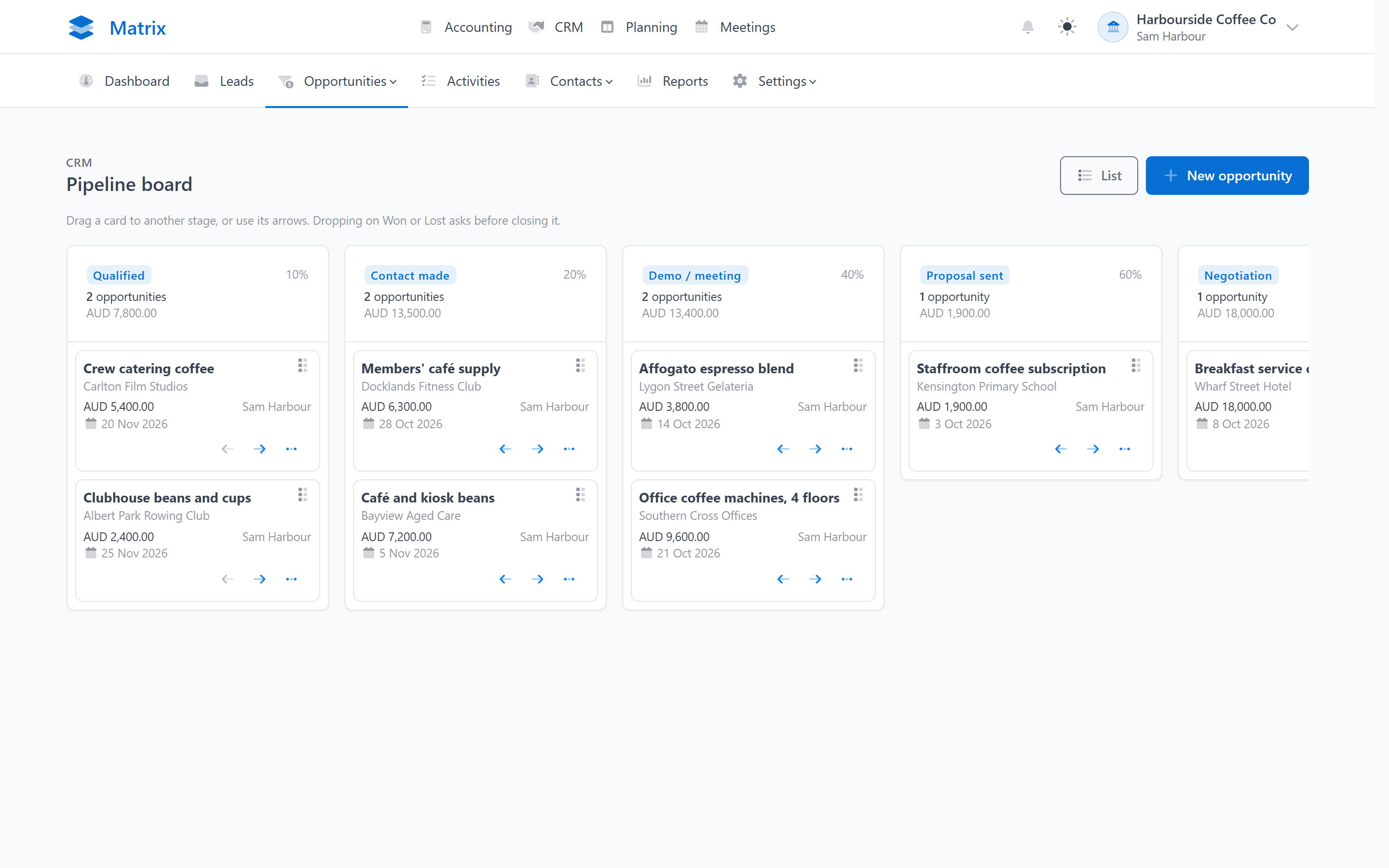The width and height of the screenshot is (1389, 868).
Task: Move Members' café supply back a stage
Action: click(x=505, y=449)
